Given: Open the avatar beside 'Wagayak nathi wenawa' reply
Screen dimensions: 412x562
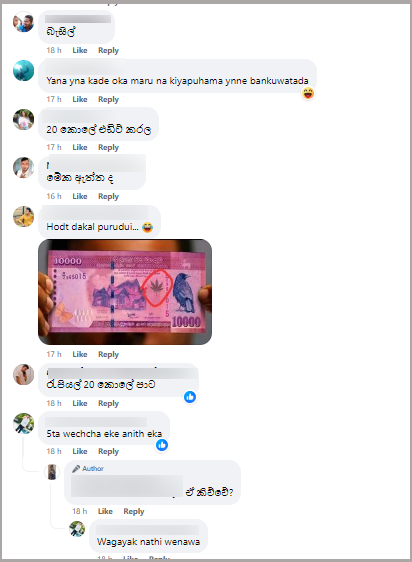Looking at the screenshot, I should coord(77,529).
